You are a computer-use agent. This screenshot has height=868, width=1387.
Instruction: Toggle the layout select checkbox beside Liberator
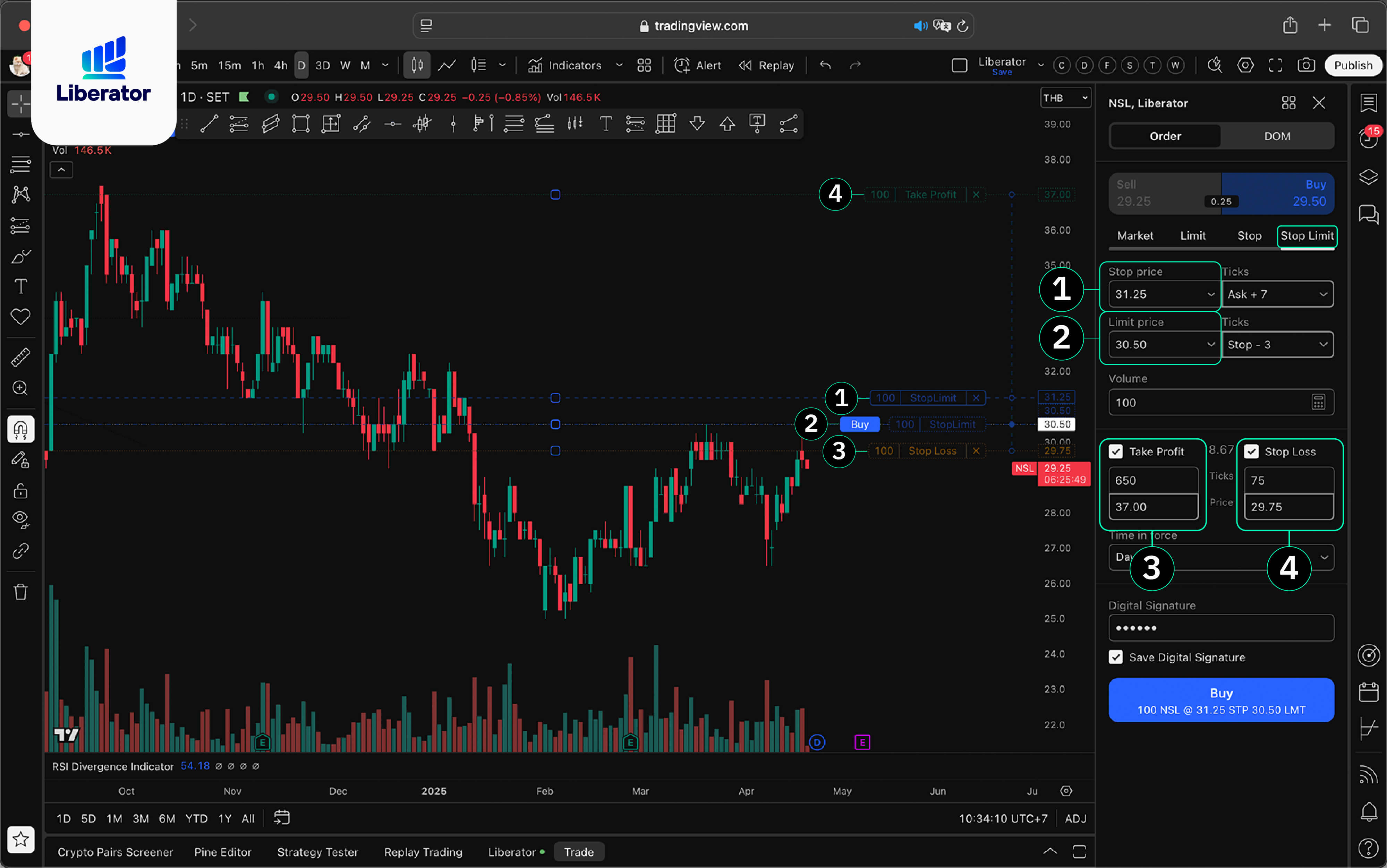coord(959,66)
